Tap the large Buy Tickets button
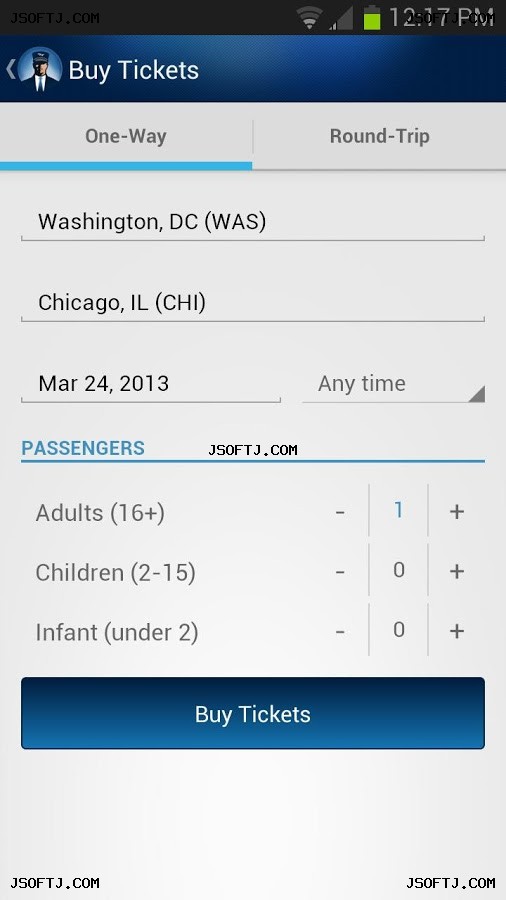 tap(253, 713)
